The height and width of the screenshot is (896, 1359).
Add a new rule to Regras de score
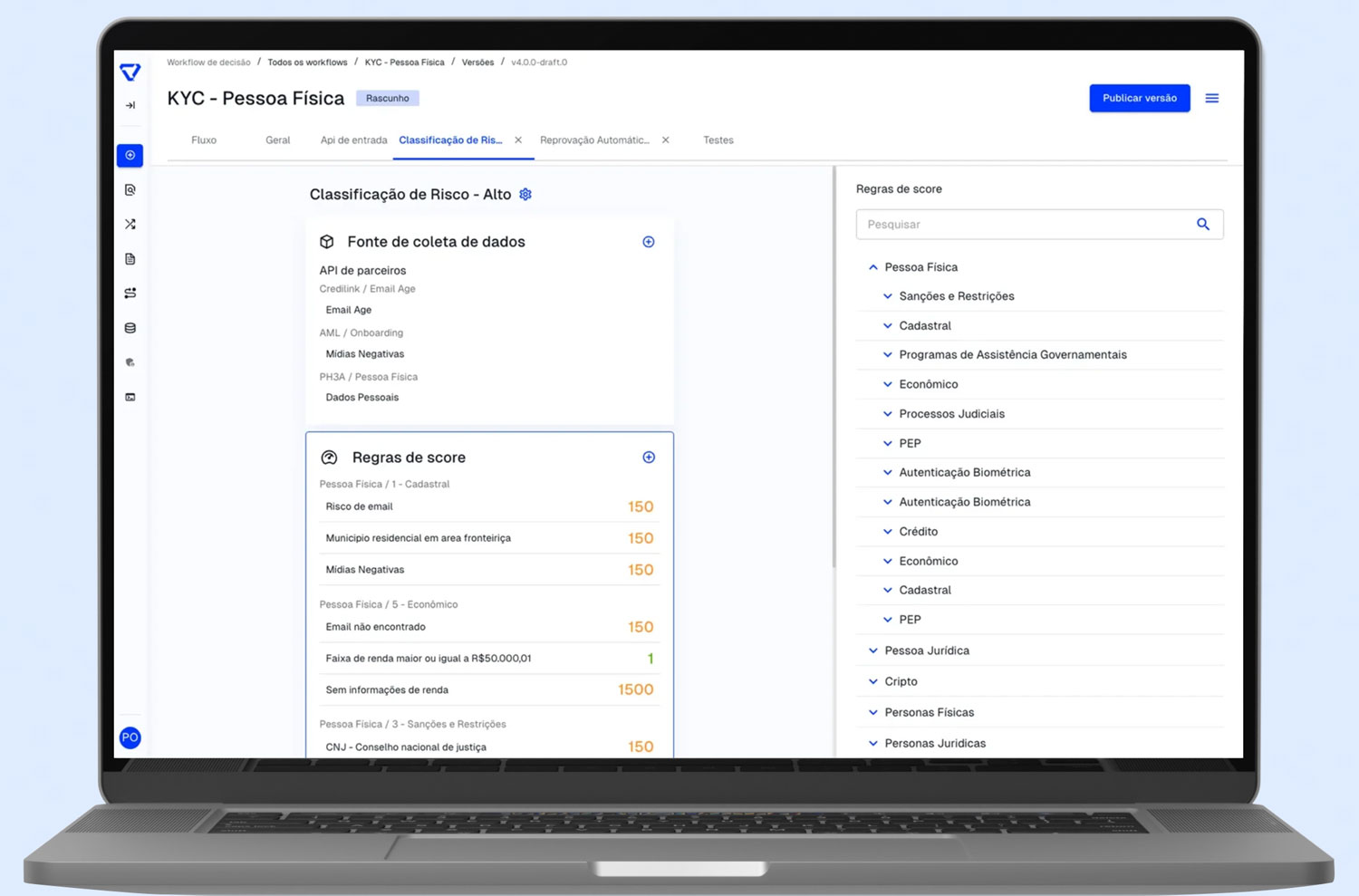[x=649, y=458]
